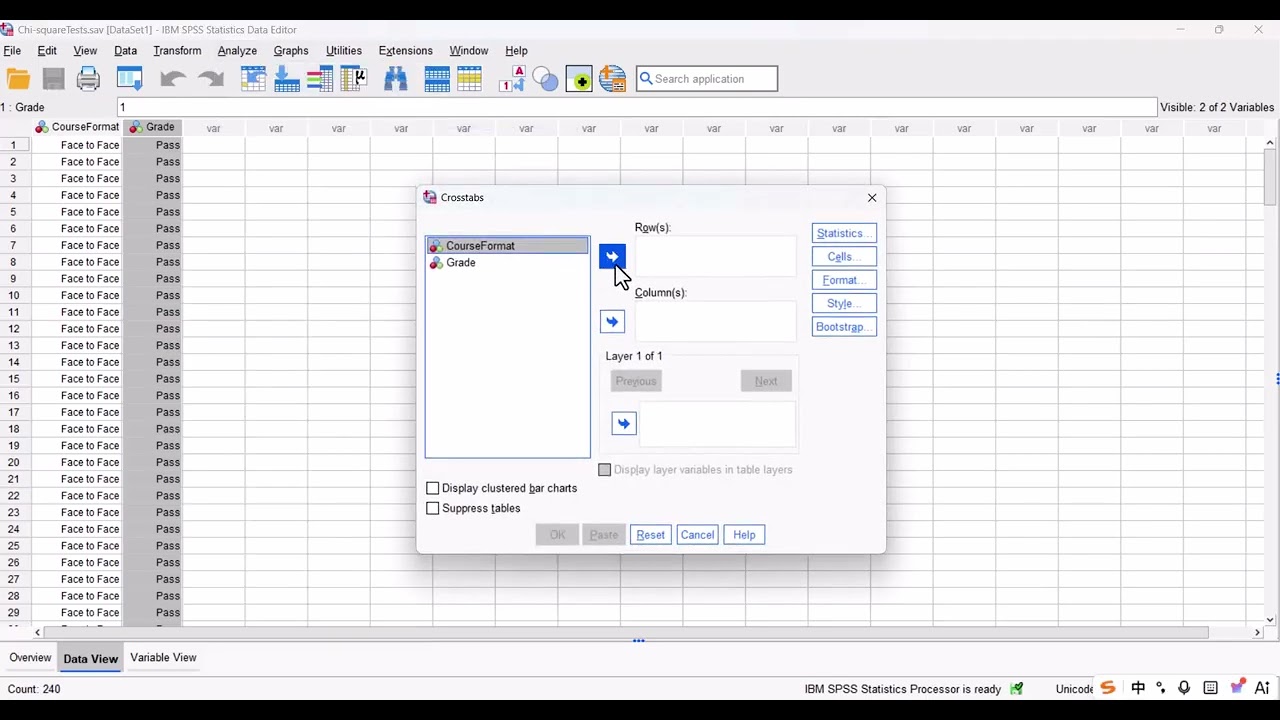Open the Graphs menu
Screen dimensions: 1280x720
pos(291,51)
